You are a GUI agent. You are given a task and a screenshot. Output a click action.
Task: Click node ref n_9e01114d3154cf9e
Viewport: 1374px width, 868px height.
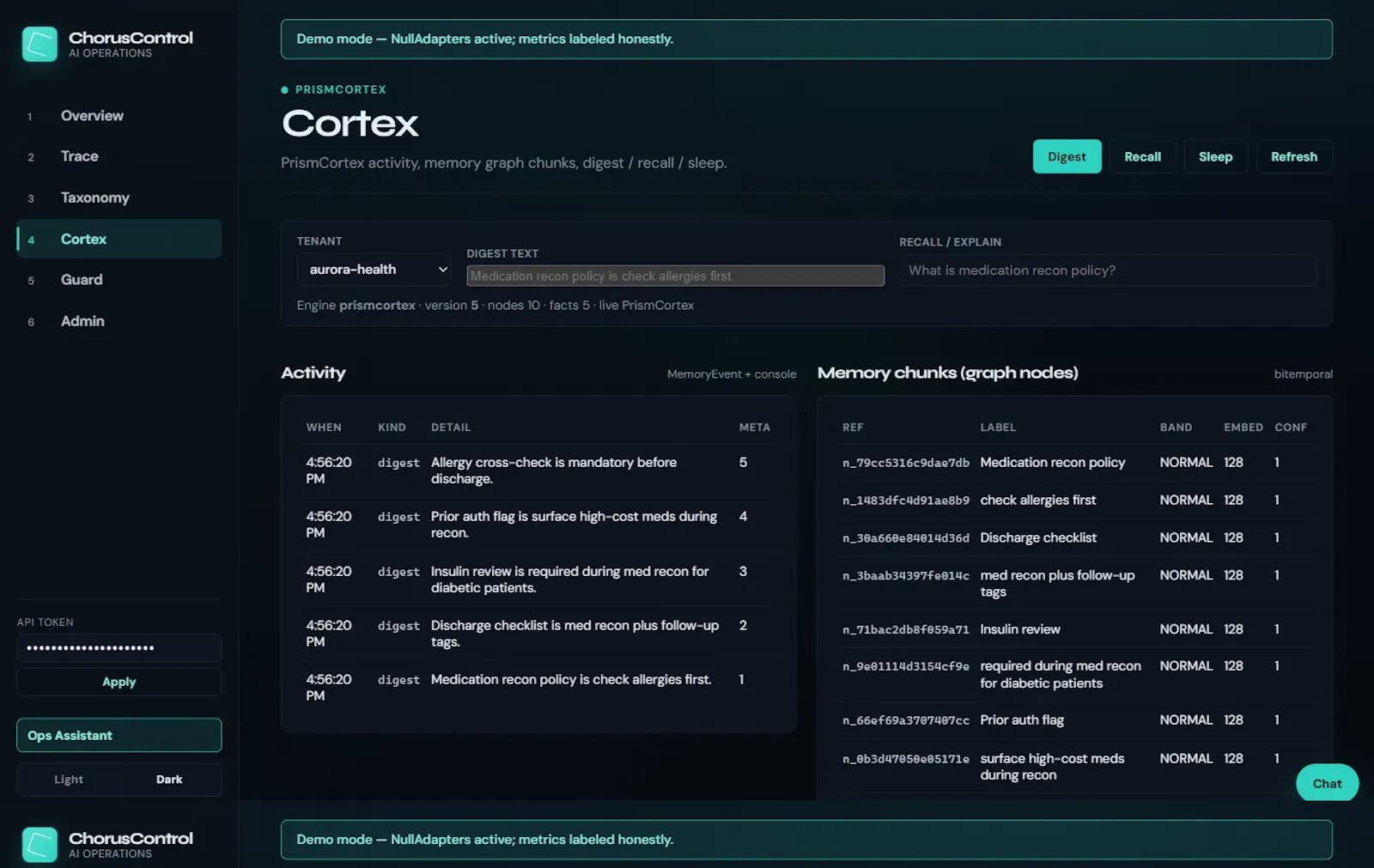905,666
